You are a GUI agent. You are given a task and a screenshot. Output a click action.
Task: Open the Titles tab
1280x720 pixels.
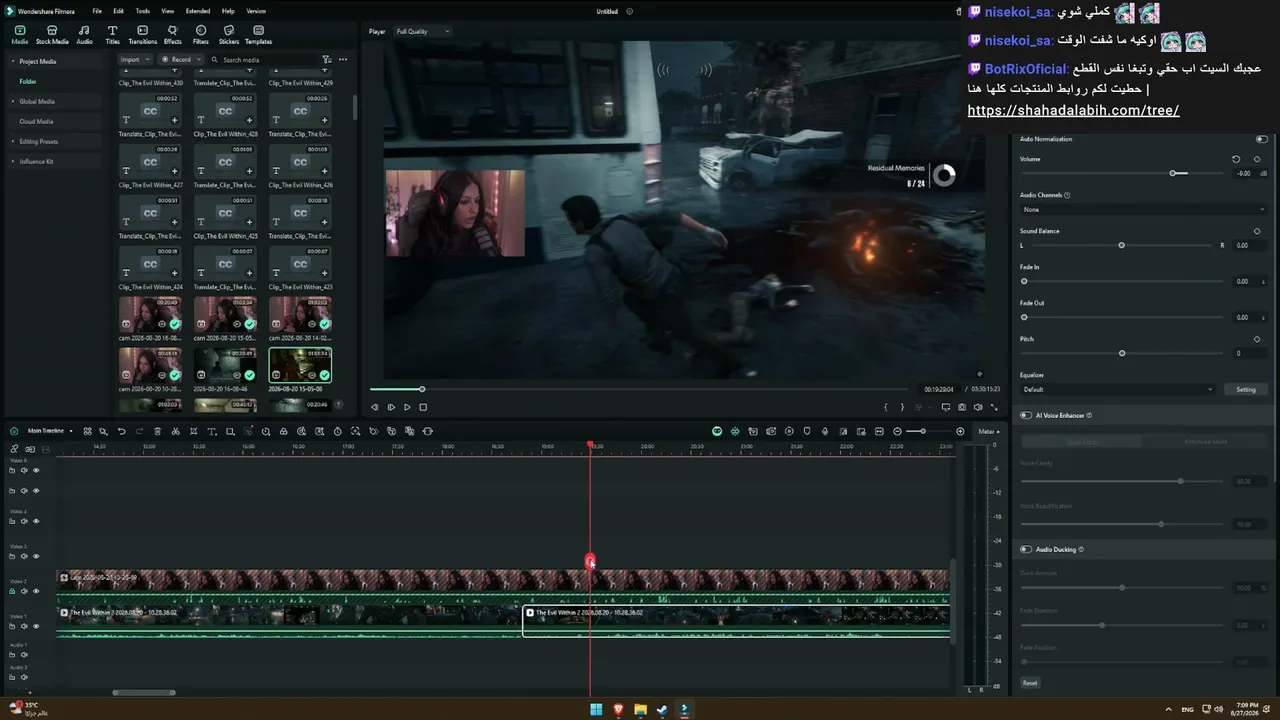[112, 35]
